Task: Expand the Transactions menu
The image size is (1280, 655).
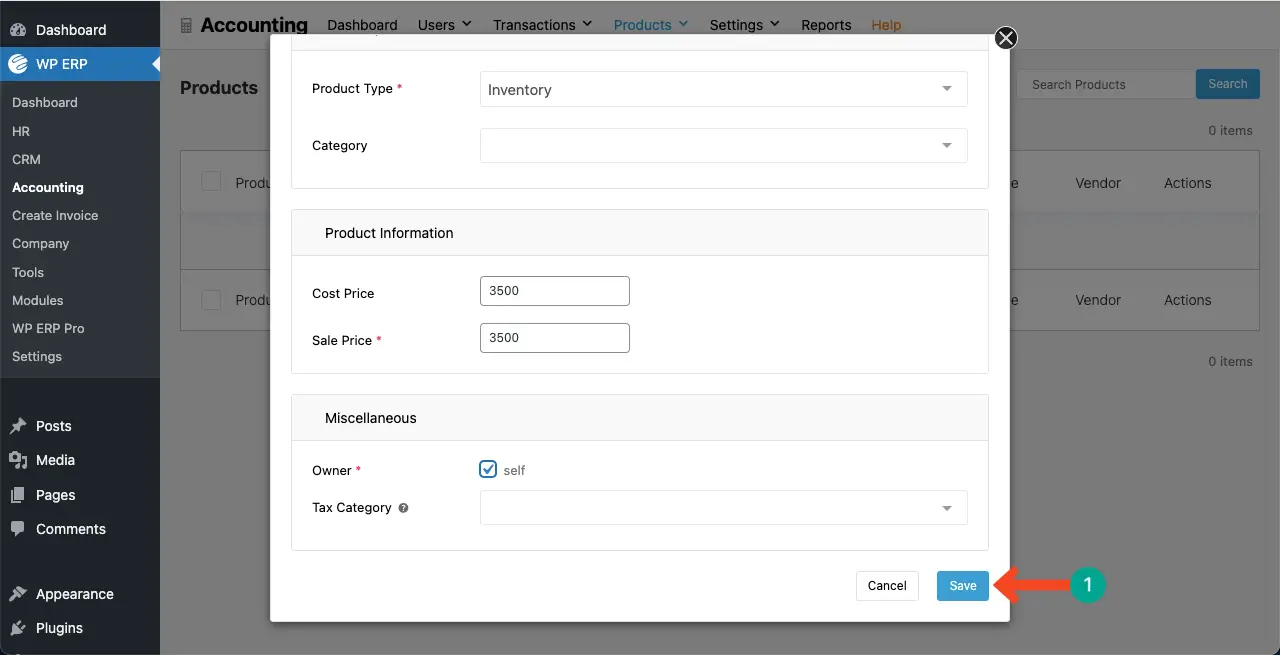Action: tap(543, 25)
